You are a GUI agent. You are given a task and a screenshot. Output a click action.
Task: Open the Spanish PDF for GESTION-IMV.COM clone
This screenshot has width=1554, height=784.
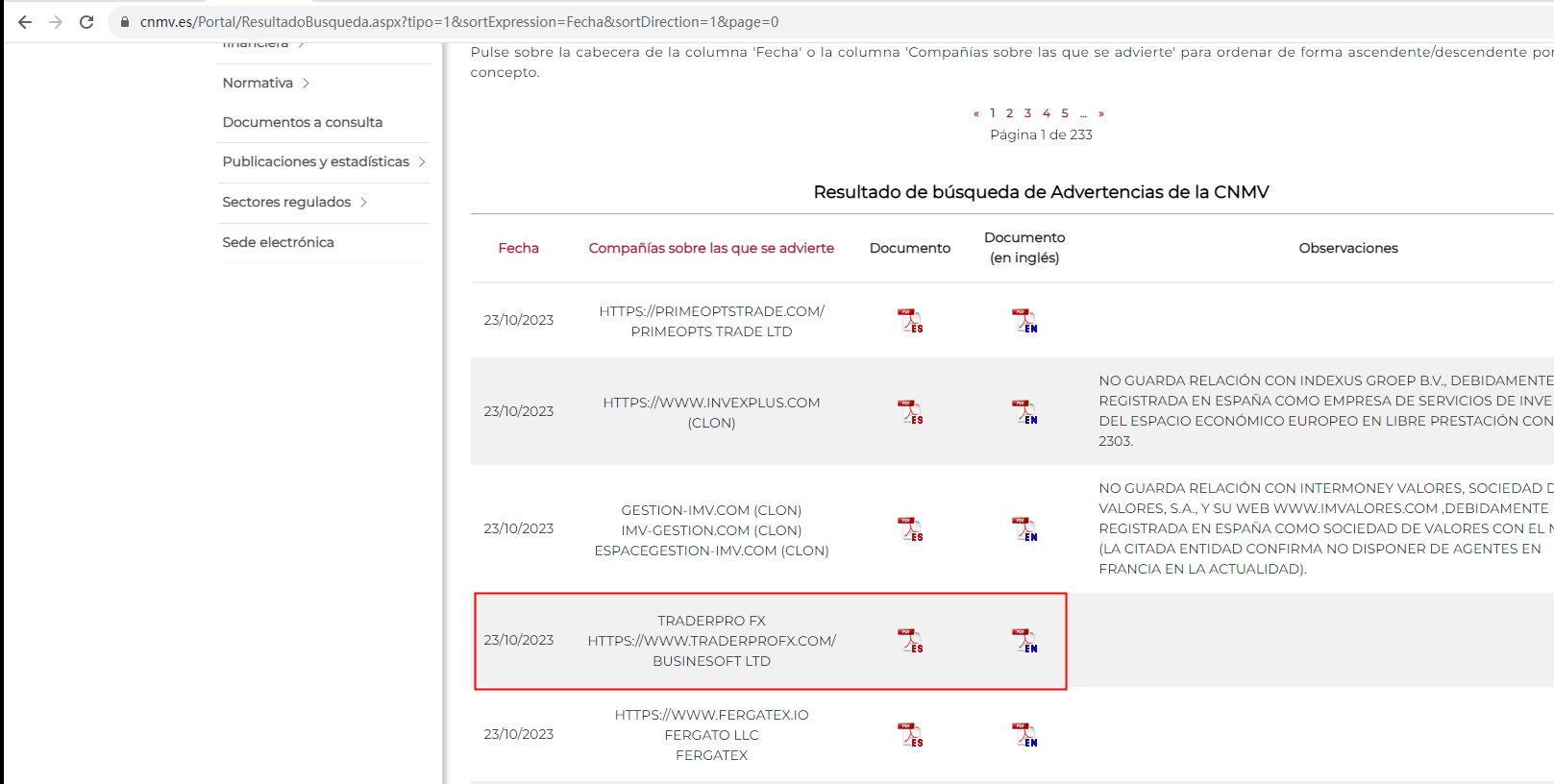tap(910, 529)
